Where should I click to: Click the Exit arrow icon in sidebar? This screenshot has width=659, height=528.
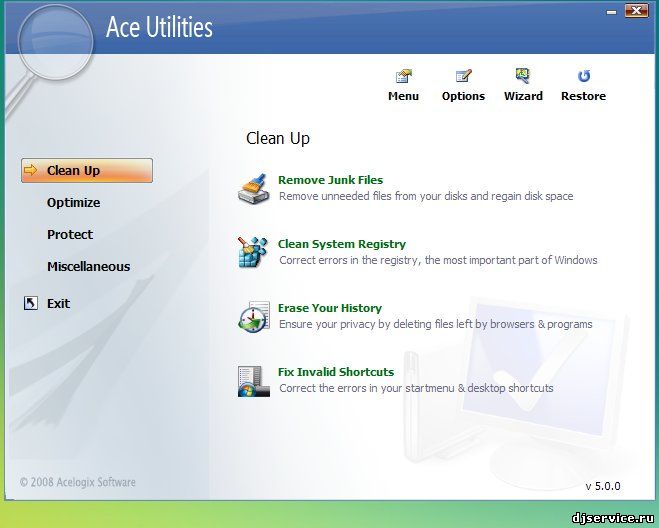coord(30,303)
